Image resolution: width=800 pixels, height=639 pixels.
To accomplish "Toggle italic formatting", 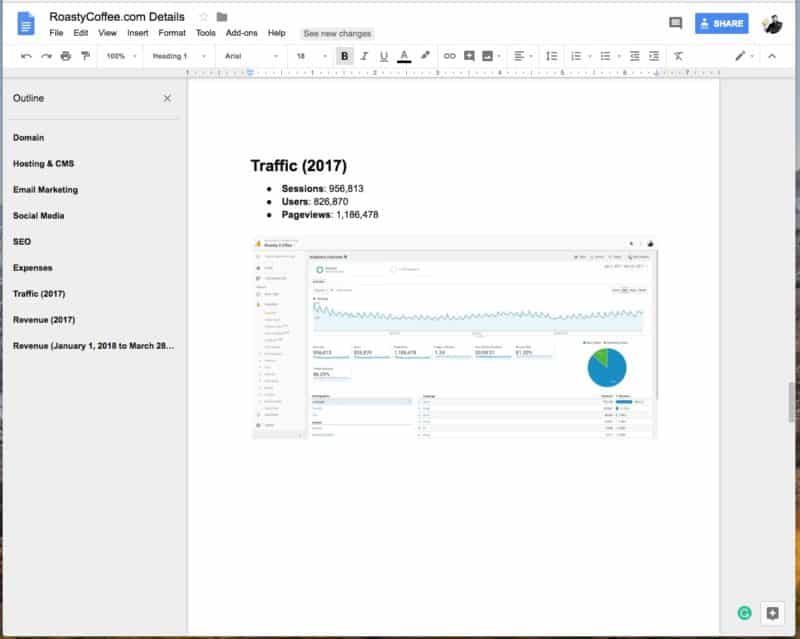I will (x=364, y=56).
